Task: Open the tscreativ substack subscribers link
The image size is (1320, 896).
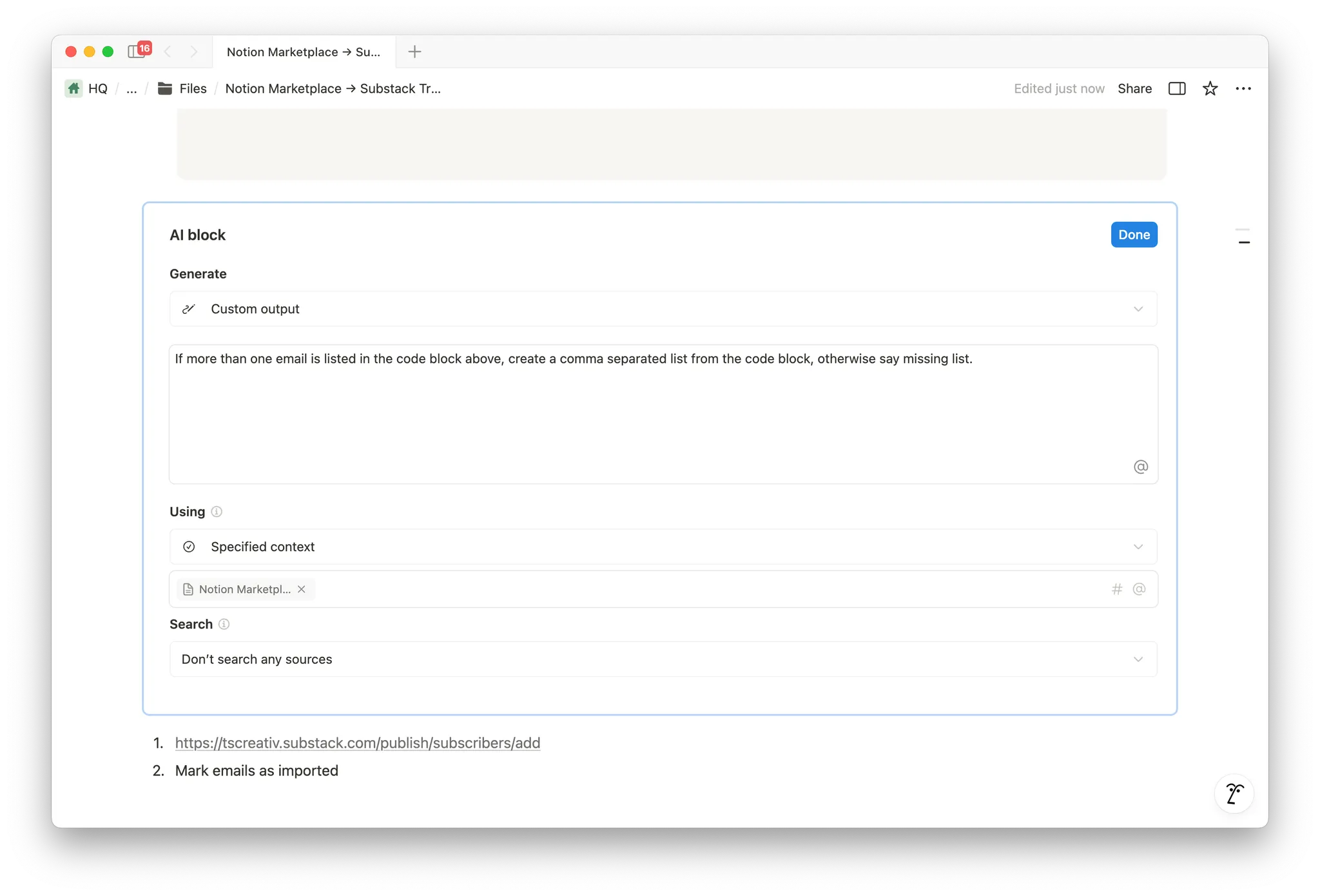Action: click(x=357, y=743)
